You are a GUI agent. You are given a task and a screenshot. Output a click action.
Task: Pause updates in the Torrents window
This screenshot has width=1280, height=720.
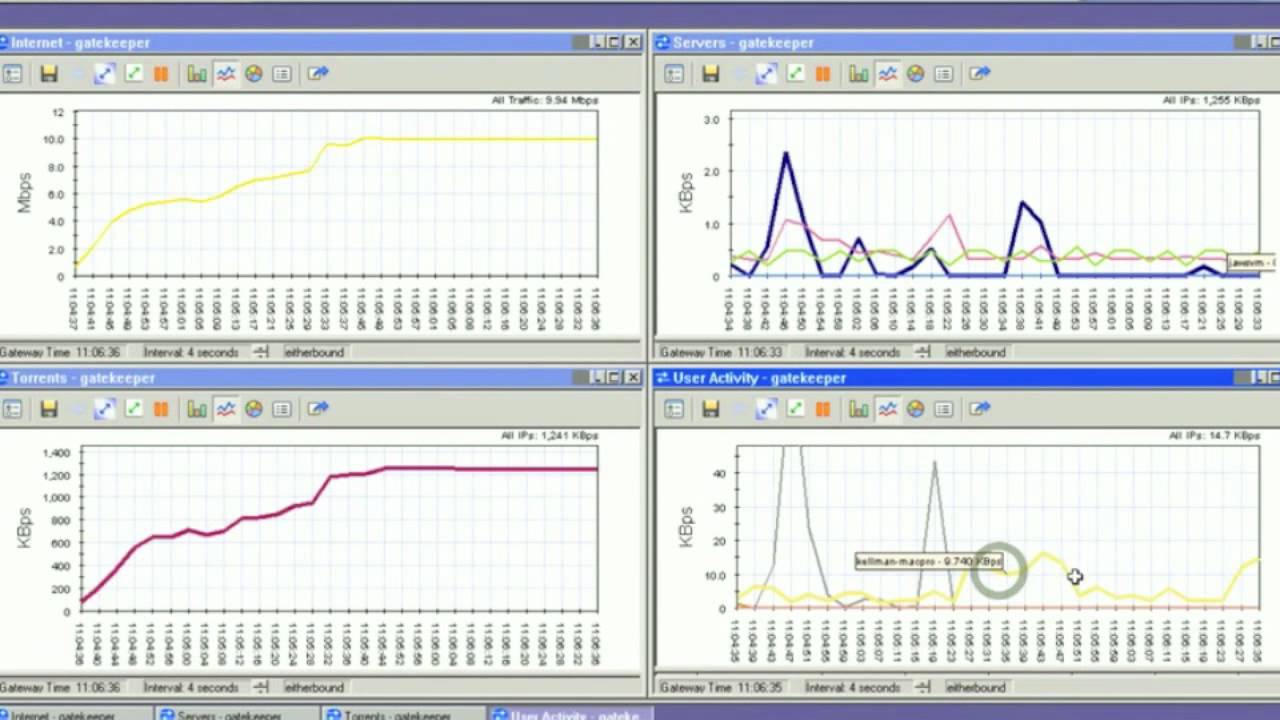coord(161,409)
